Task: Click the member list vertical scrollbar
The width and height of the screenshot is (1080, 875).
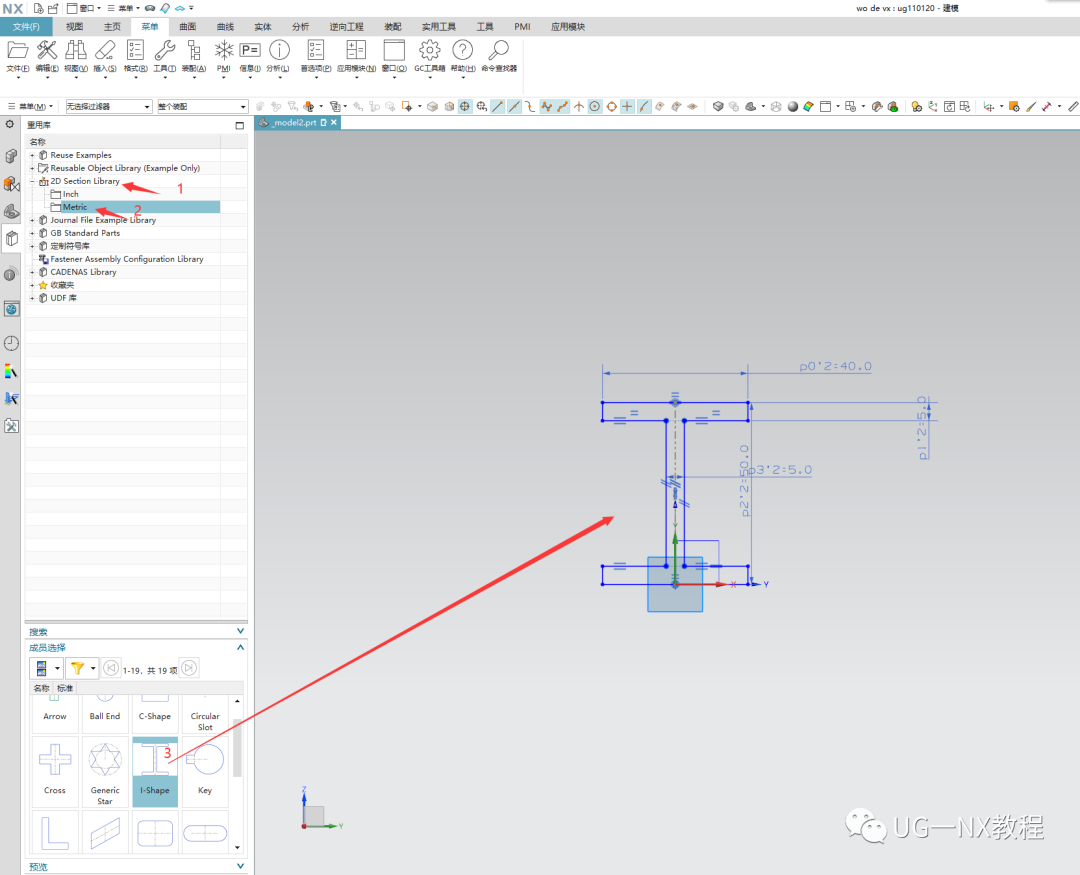Action: (x=237, y=747)
